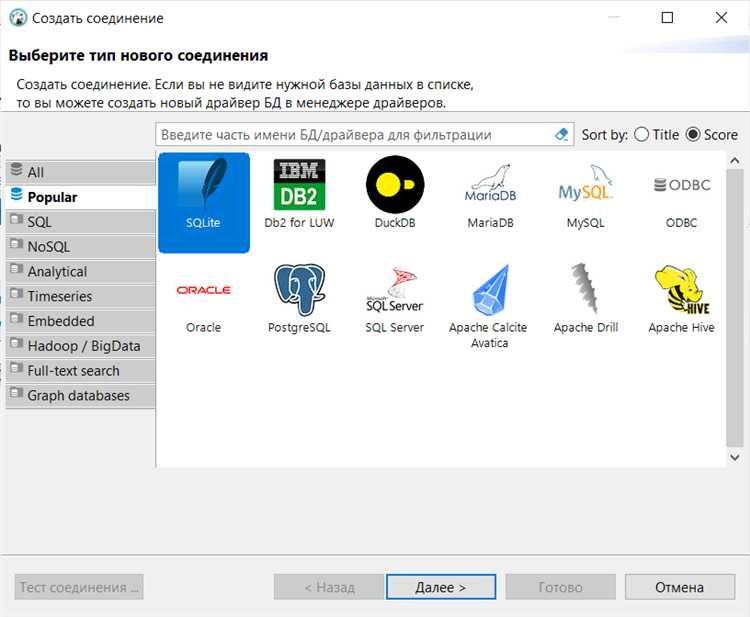Pick the DuckDB driver icon

point(395,185)
